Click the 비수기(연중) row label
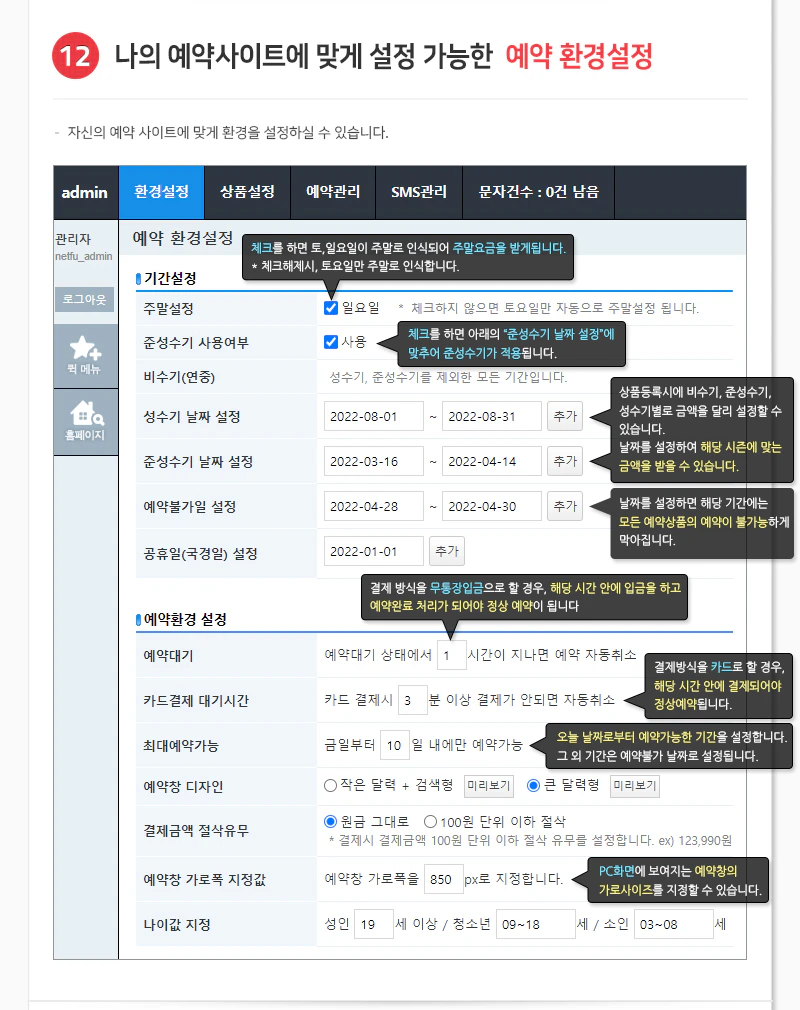800x1010 pixels. [x=179, y=377]
